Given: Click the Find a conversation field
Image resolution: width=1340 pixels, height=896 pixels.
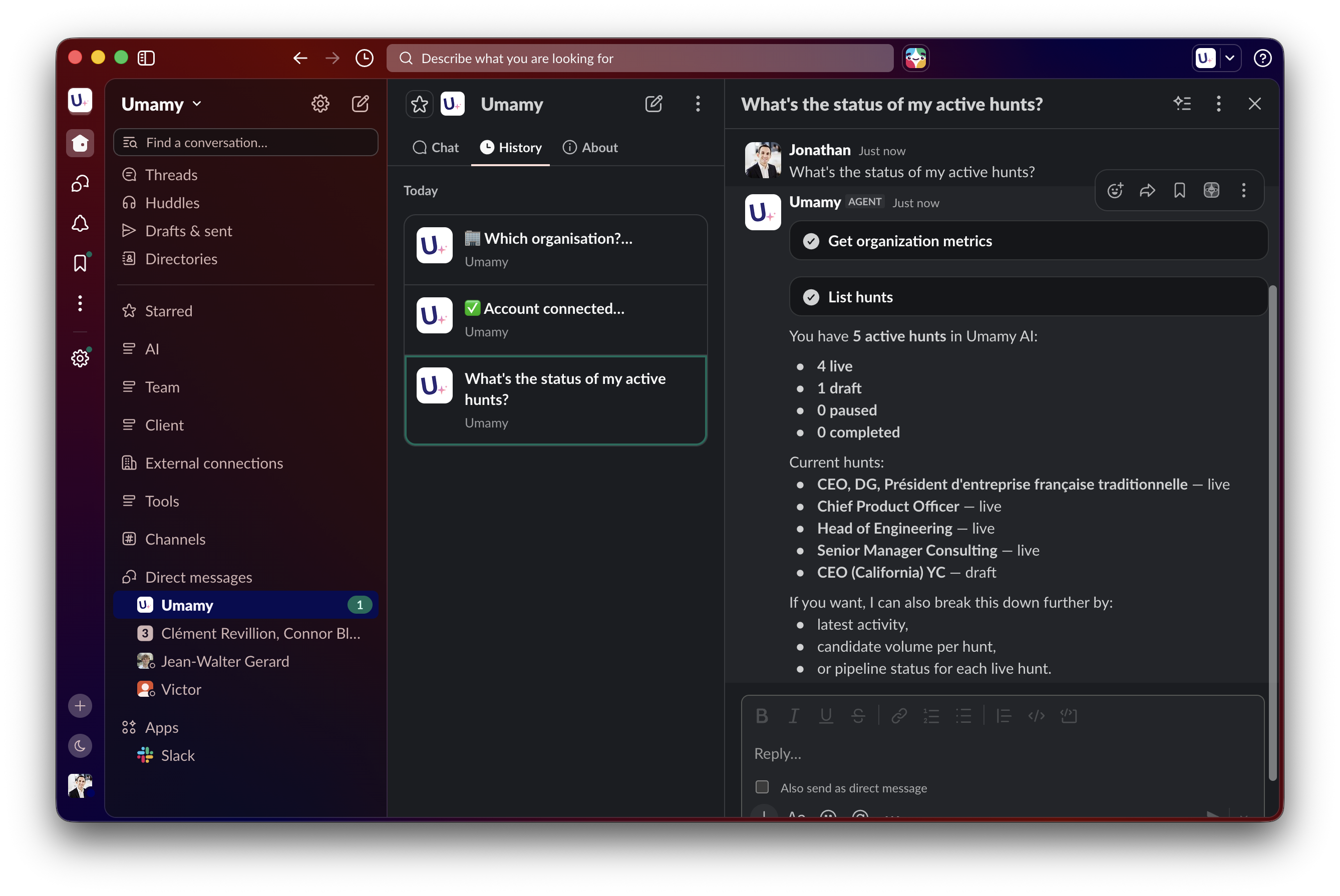Looking at the screenshot, I should coord(246,142).
